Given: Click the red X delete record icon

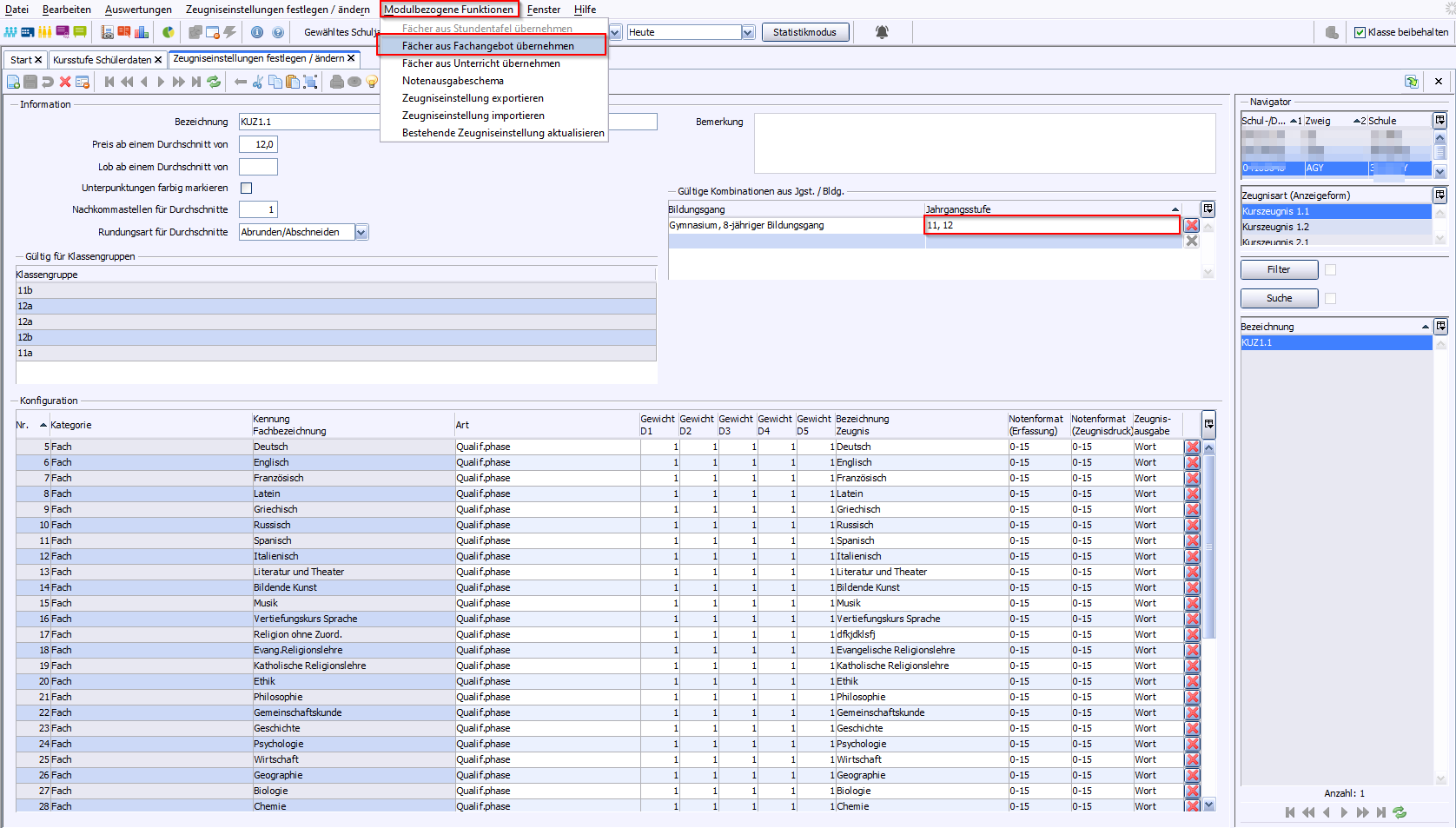Looking at the screenshot, I should click(x=65, y=82).
